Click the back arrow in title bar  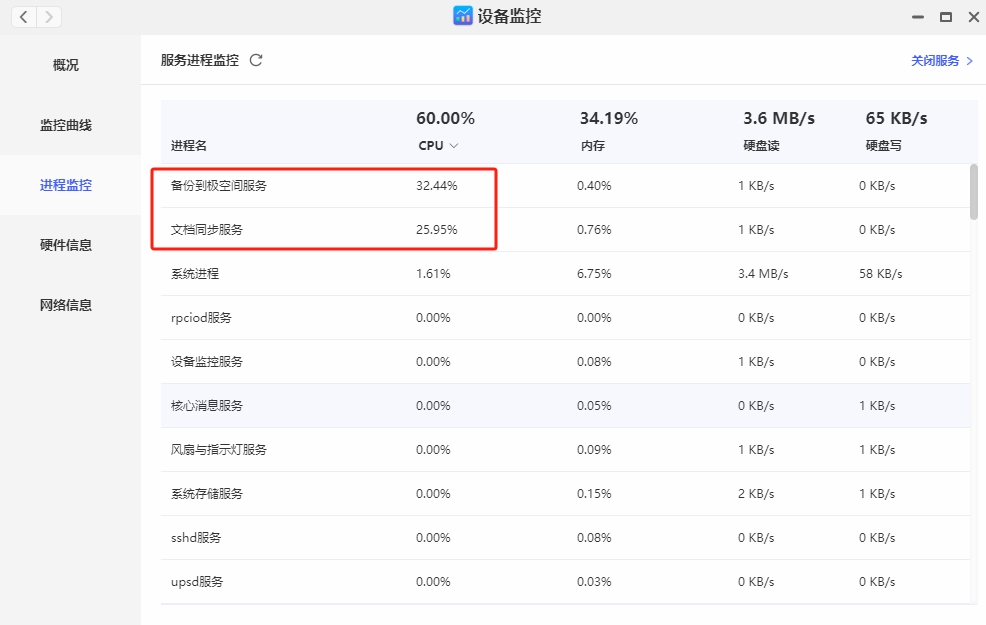point(23,17)
